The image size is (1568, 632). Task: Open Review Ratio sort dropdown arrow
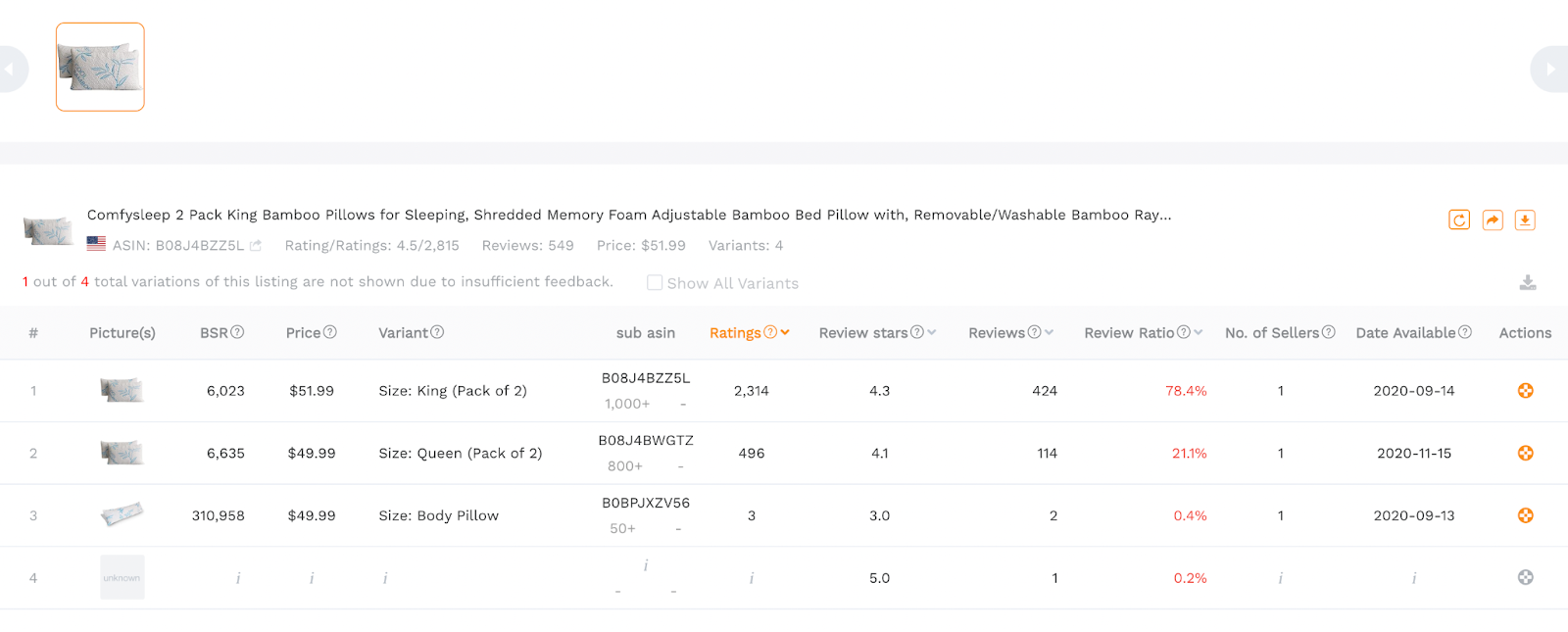click(x=1199, y=332)
